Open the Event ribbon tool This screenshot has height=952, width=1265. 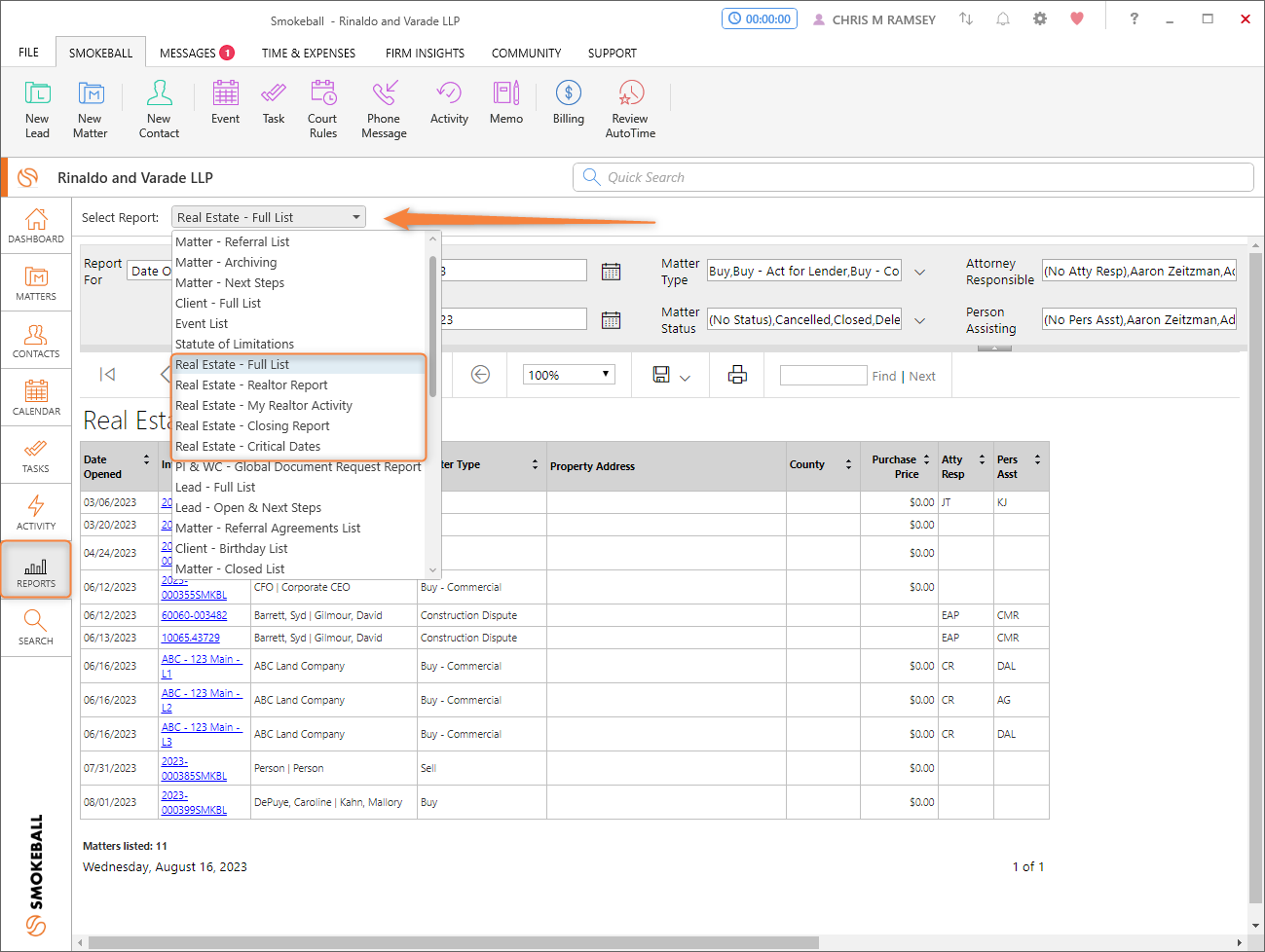[225, 102]
